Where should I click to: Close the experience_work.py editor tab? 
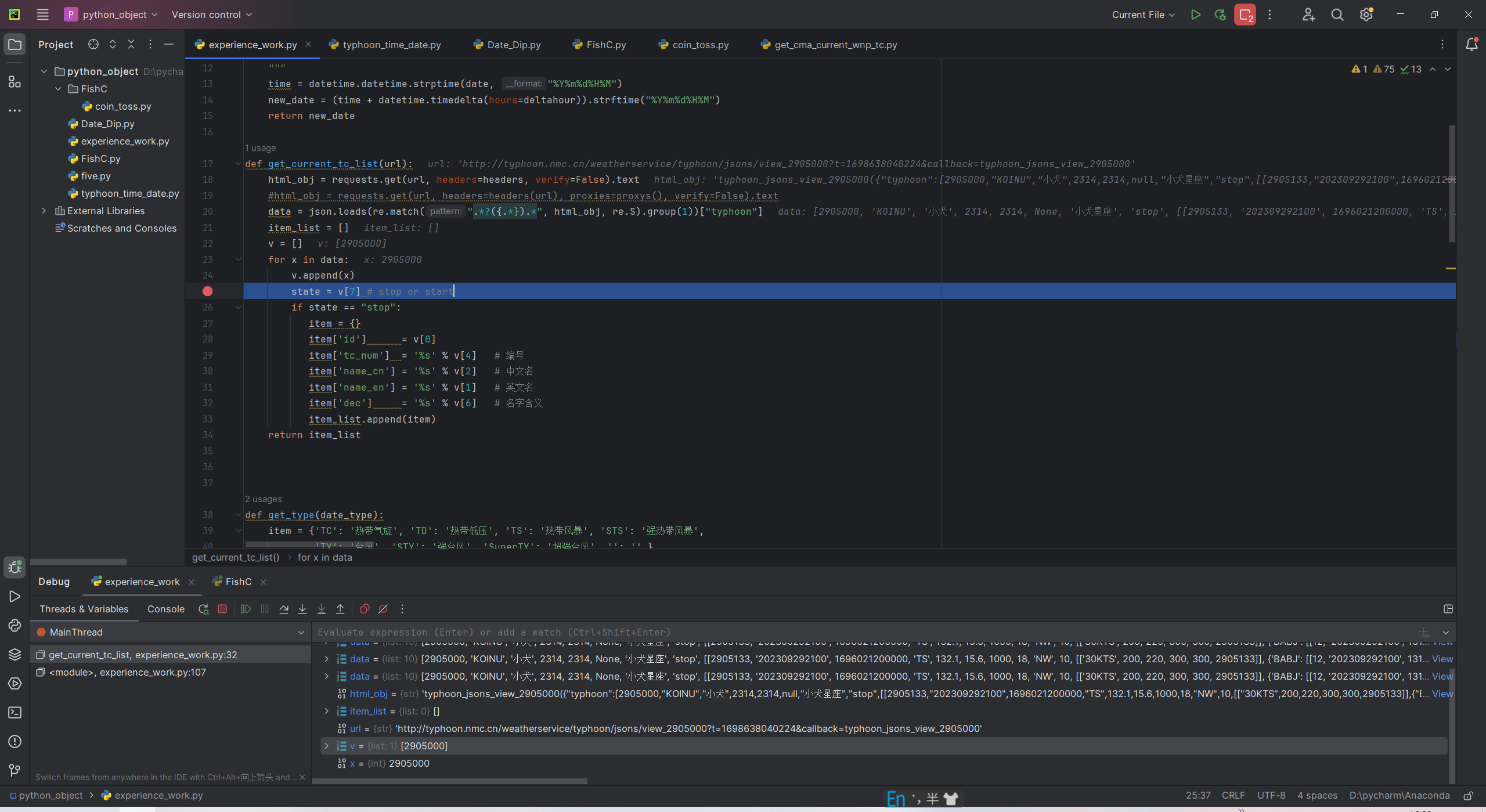tap(308, 45)
